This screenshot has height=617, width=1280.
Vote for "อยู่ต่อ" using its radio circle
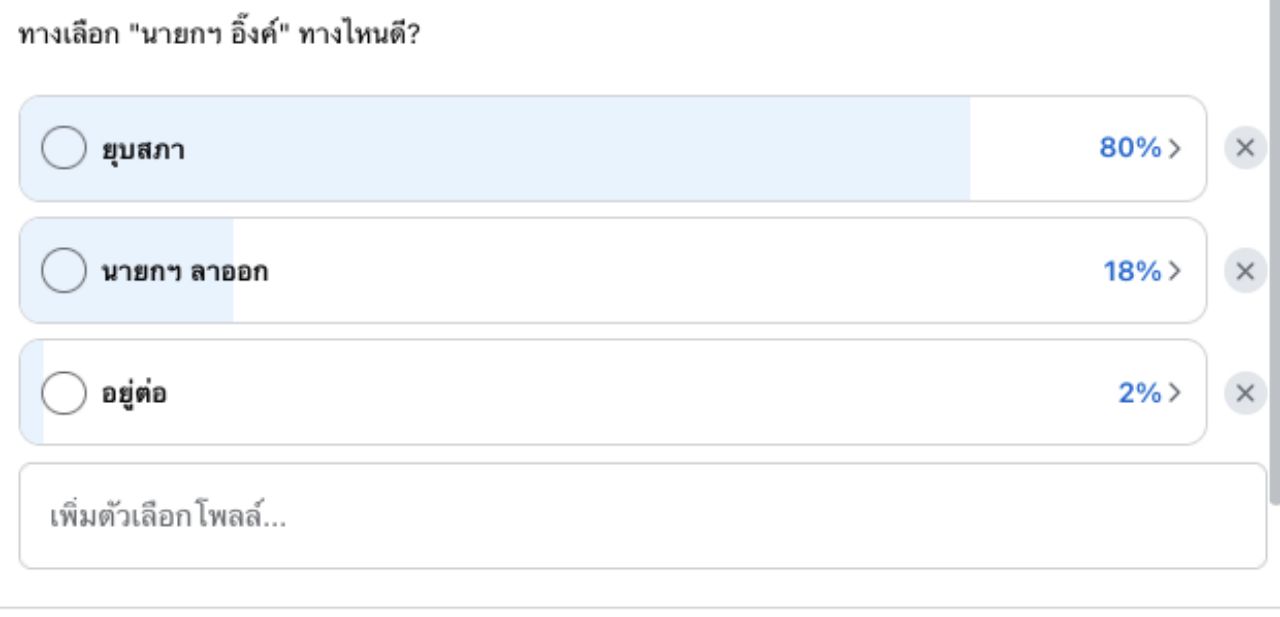(x=63, y=393)
